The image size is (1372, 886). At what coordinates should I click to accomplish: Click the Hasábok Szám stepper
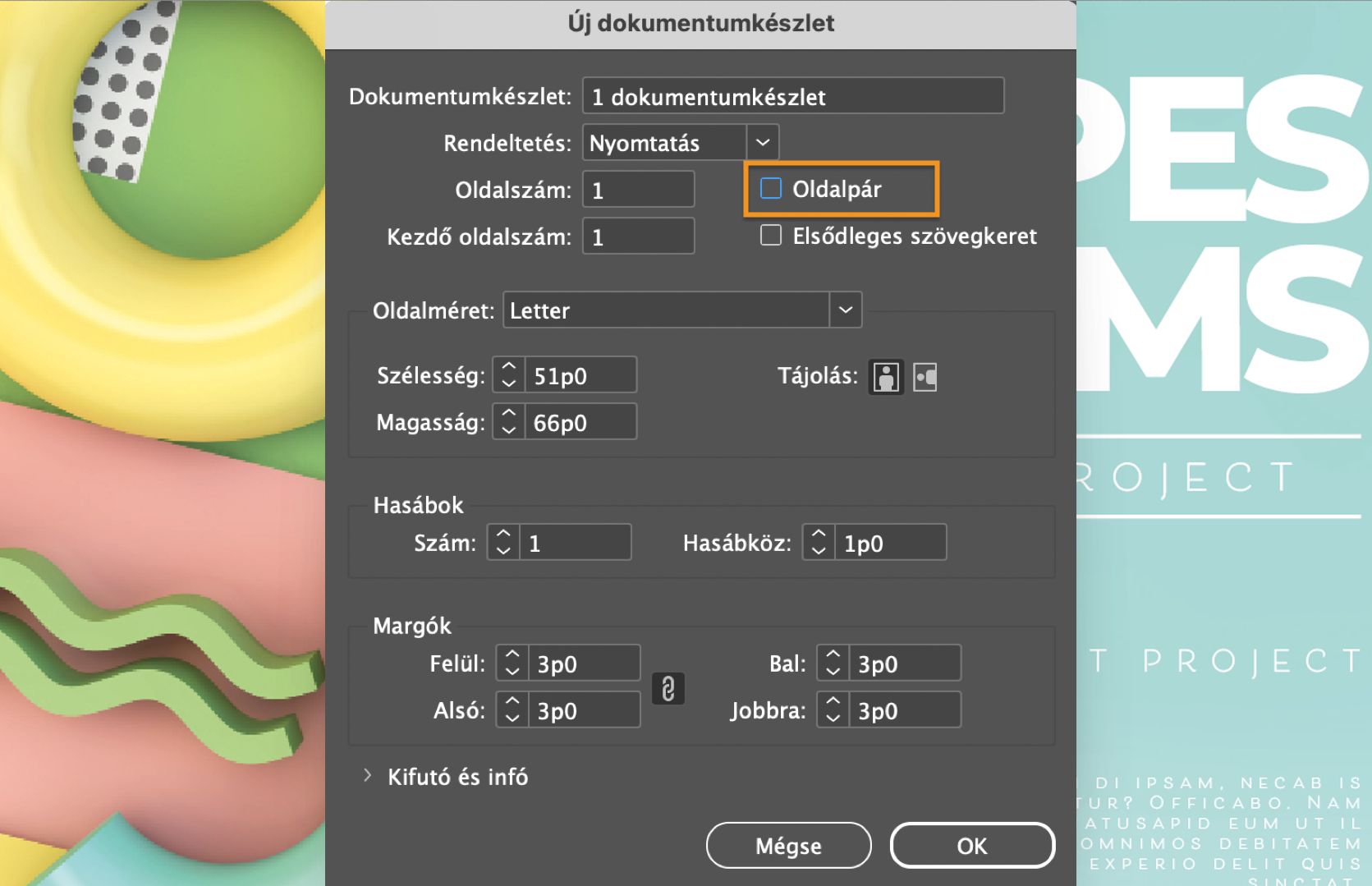tap(503, 543)
